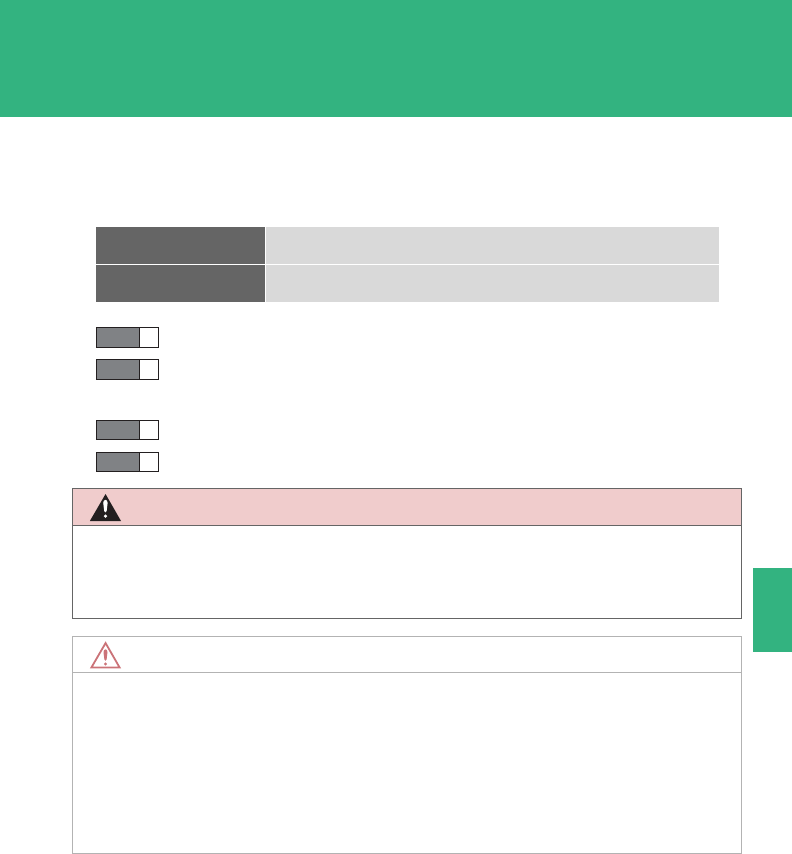The image size is (792, 854).
Task: Click the upper light gray table cell
Action: (x=491, y=245)
